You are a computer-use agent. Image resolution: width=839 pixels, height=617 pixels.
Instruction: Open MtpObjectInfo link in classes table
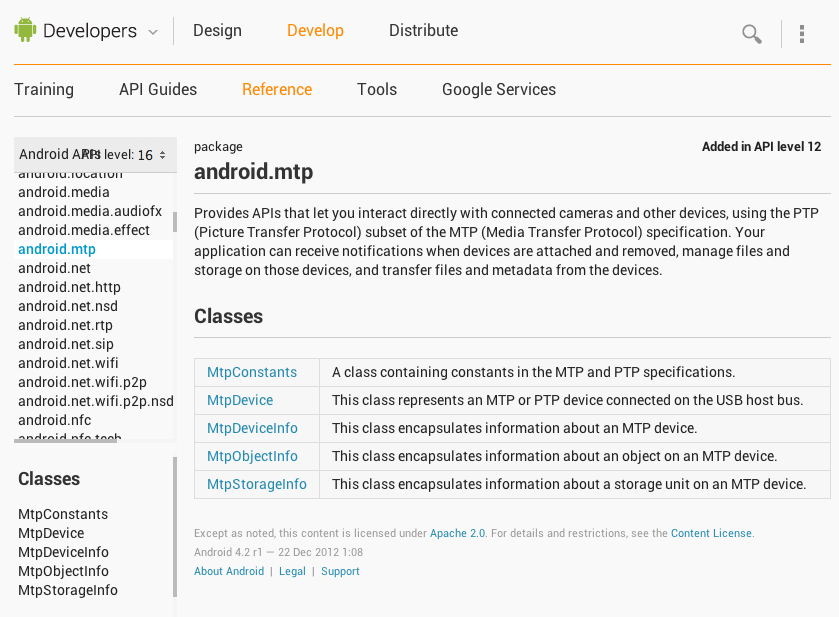tap(252, 456)
